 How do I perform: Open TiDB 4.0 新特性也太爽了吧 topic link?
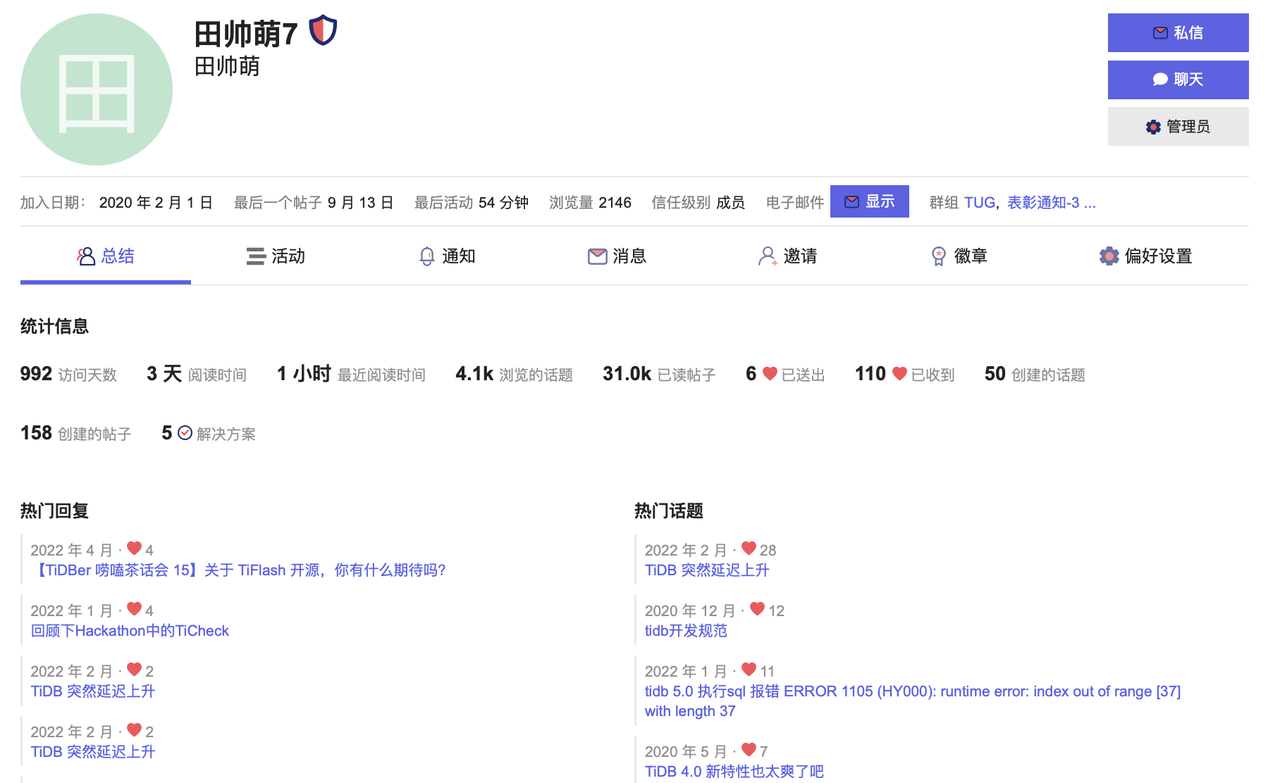734,772
